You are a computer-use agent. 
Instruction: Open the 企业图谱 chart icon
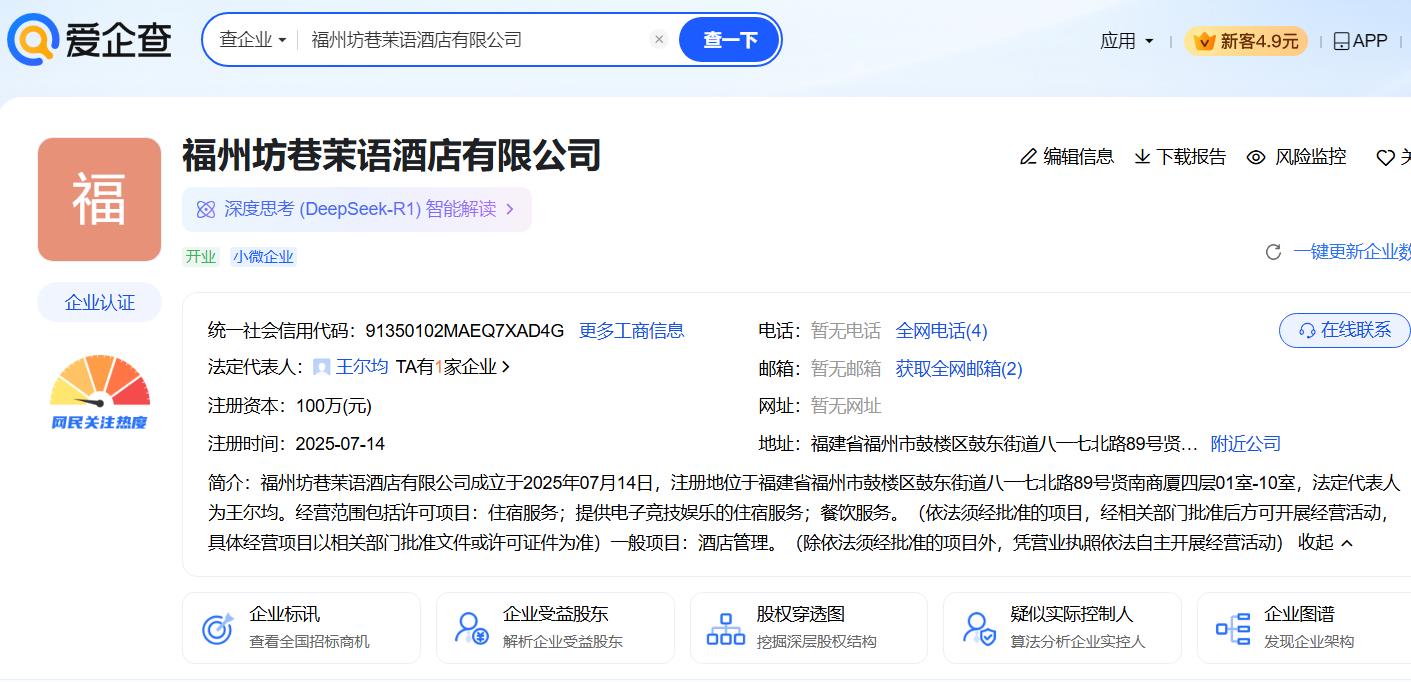tap(1232, 628)
